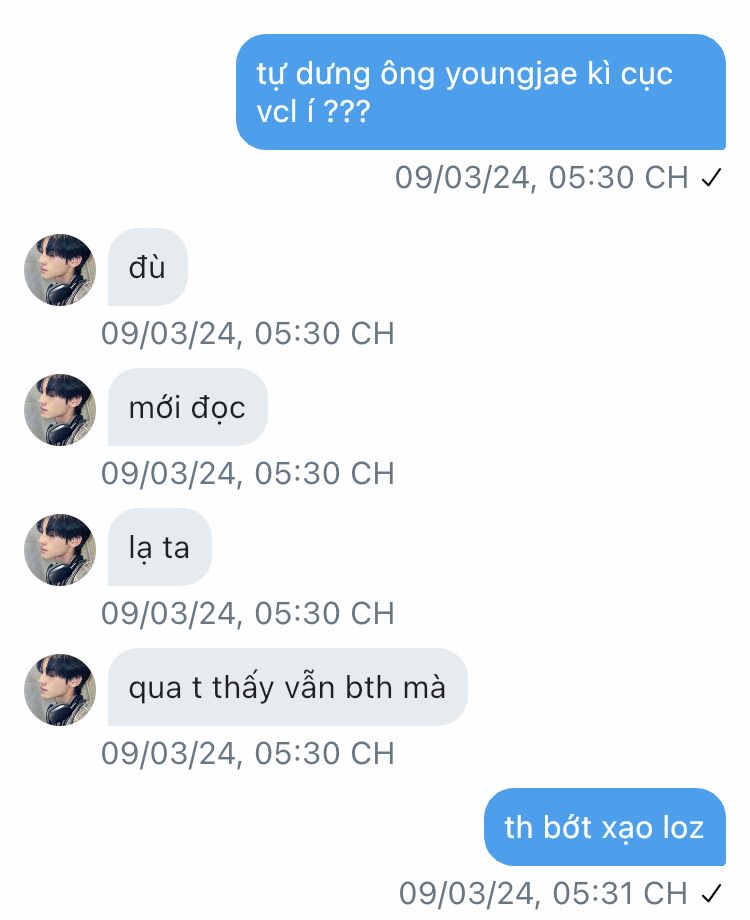
Task: Click the 'lạ ta' message bubble
Action: pos(160,547)
